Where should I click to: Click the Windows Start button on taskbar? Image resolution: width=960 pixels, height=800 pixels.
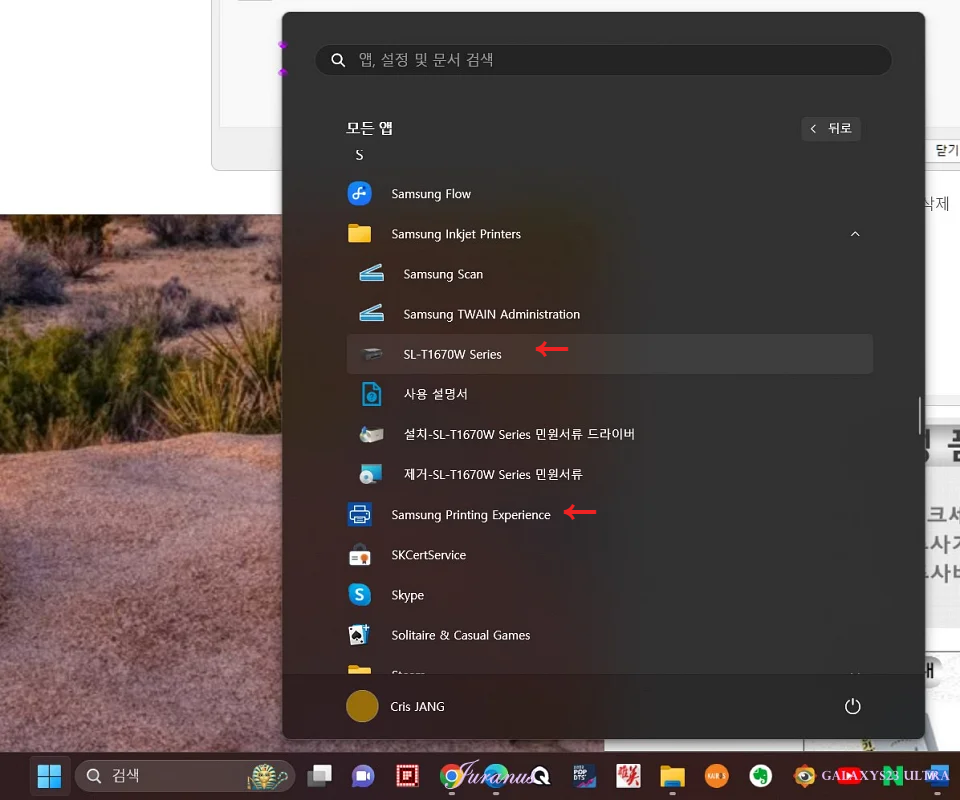[x=49, y=776]
